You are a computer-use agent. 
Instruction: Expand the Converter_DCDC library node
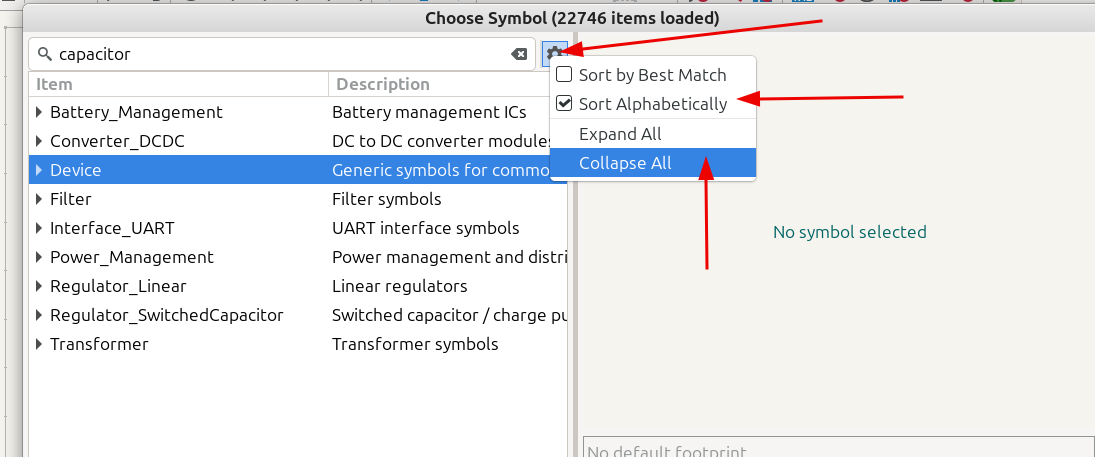tap(39, 141)
